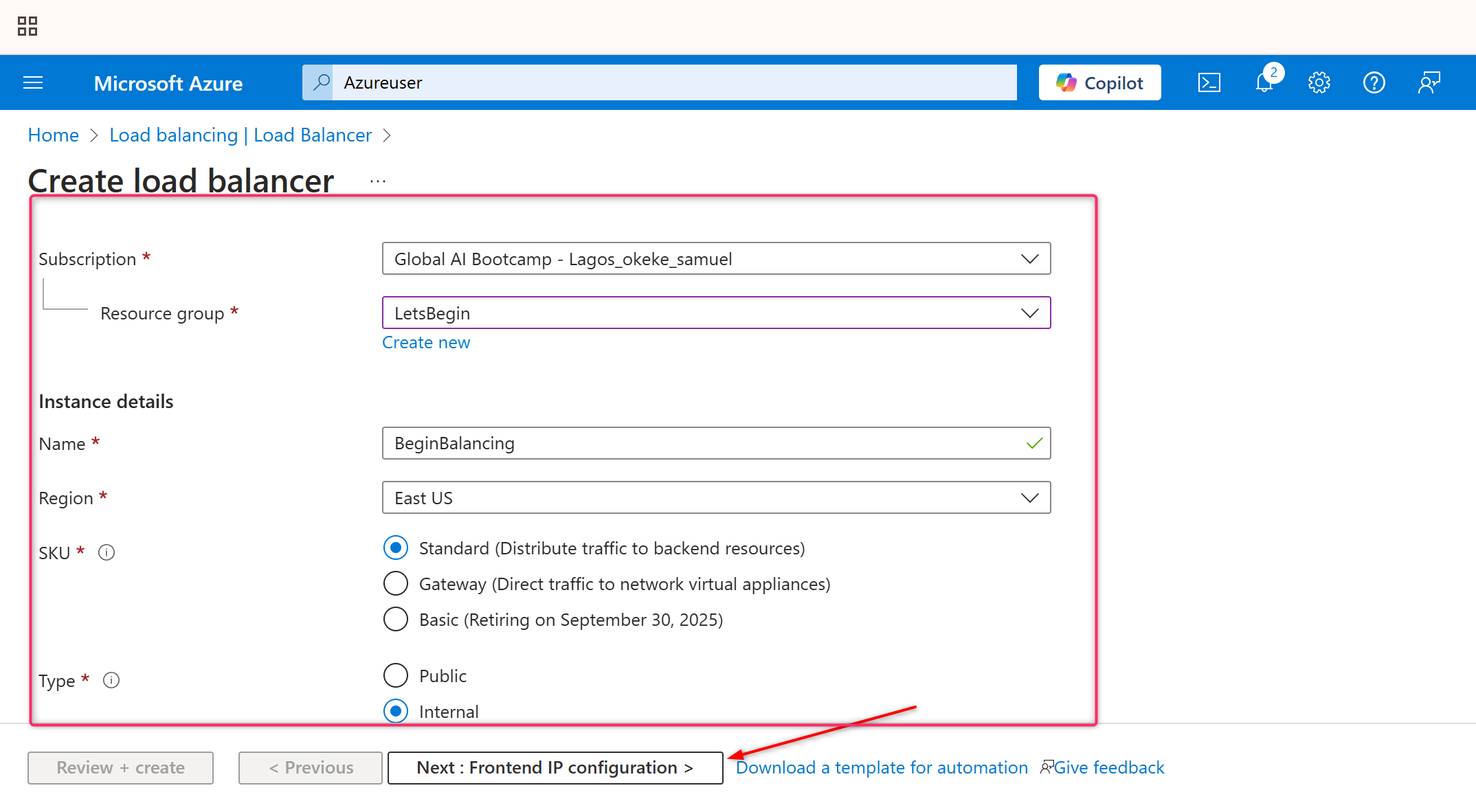Click the Create load balancer title
Viewport: 1476px width, 812px height.
[181, 181]
